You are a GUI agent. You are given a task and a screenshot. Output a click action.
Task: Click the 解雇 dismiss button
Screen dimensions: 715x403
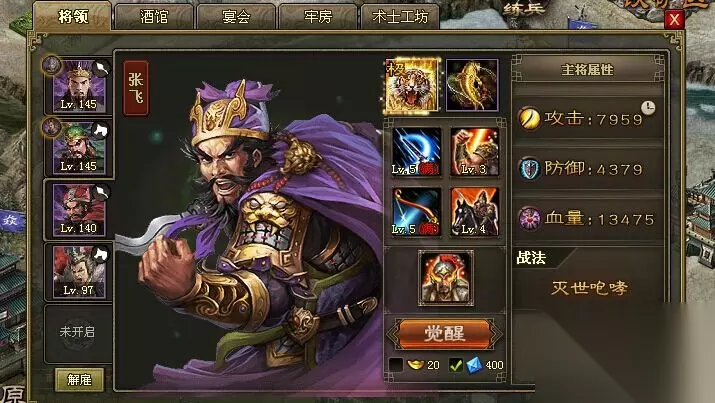[79, 379]
